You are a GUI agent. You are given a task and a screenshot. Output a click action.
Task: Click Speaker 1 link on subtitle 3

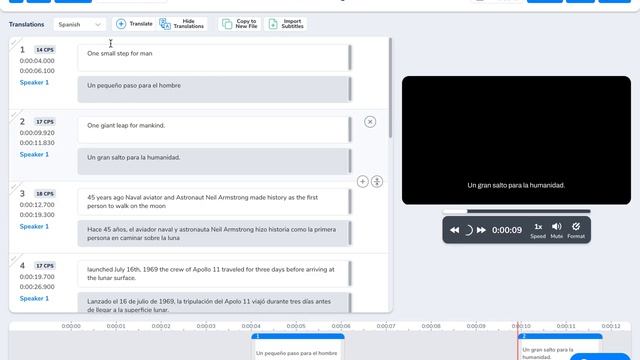[x=34, y=226]
